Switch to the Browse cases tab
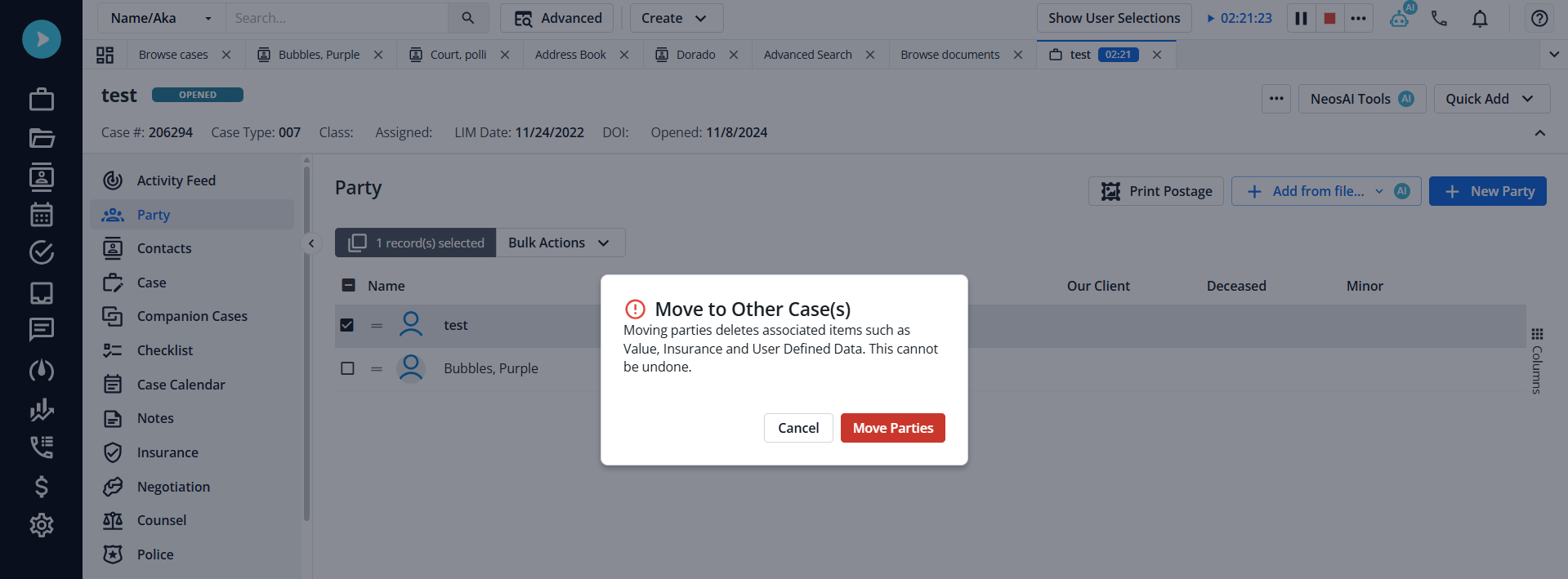 (x=173, y=55)
